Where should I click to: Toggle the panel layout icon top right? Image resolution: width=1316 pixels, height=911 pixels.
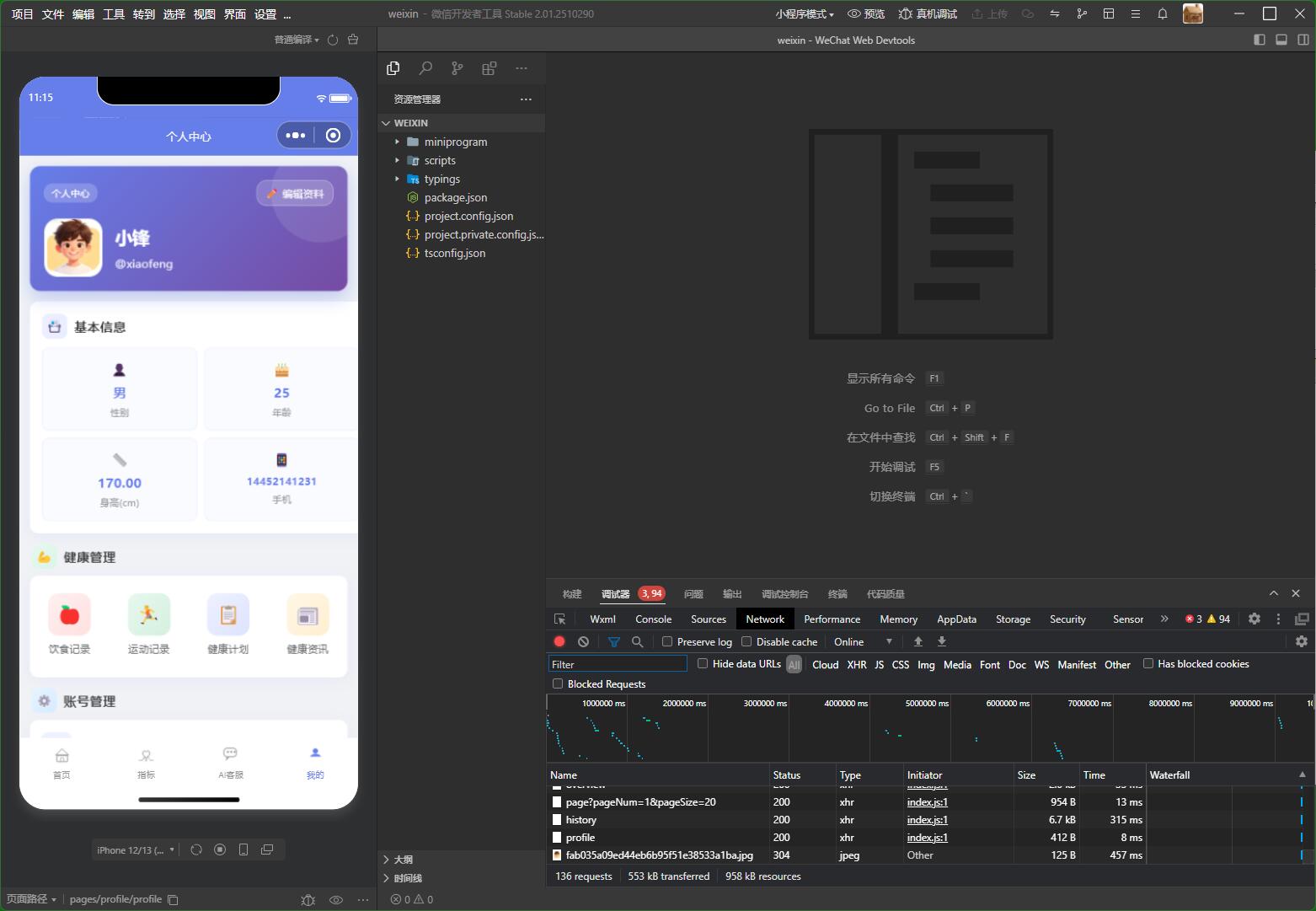pos(1281,40)
